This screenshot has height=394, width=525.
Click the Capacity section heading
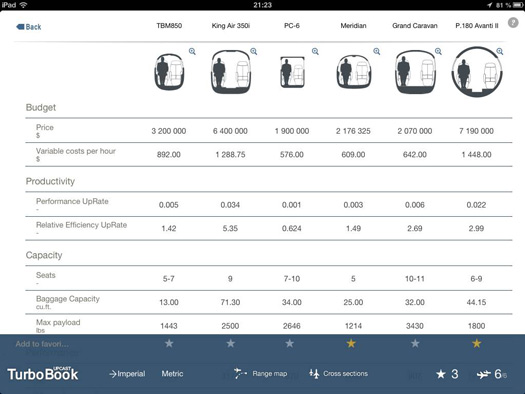coord(44,255)
